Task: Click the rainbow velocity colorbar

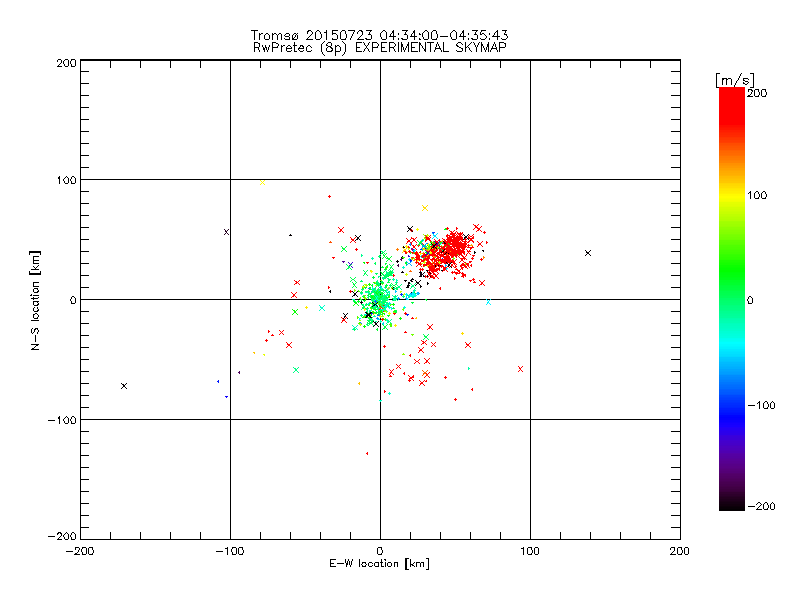Action: coord(732,299)
